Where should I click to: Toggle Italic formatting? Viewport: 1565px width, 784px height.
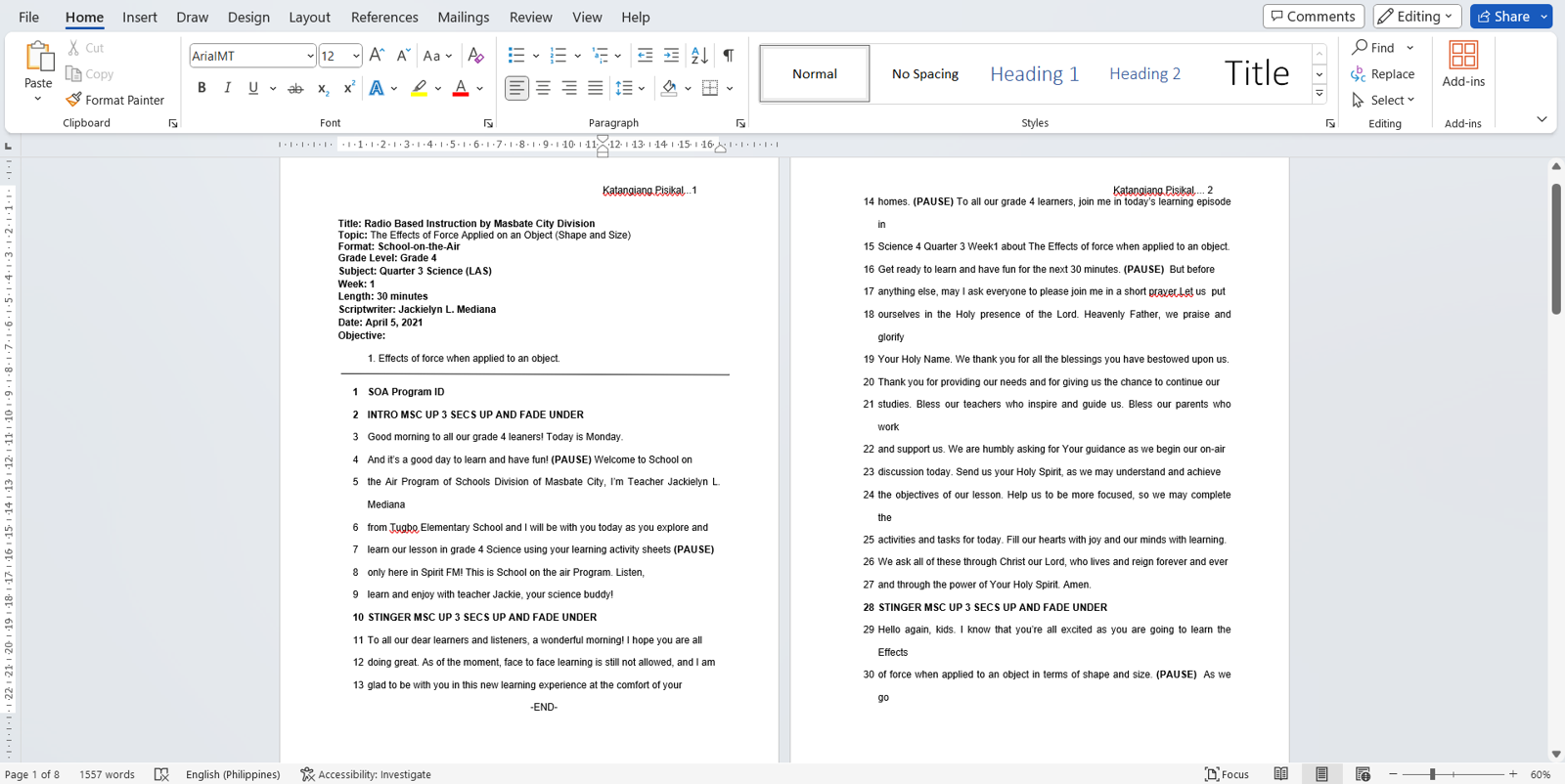[227, 88]
